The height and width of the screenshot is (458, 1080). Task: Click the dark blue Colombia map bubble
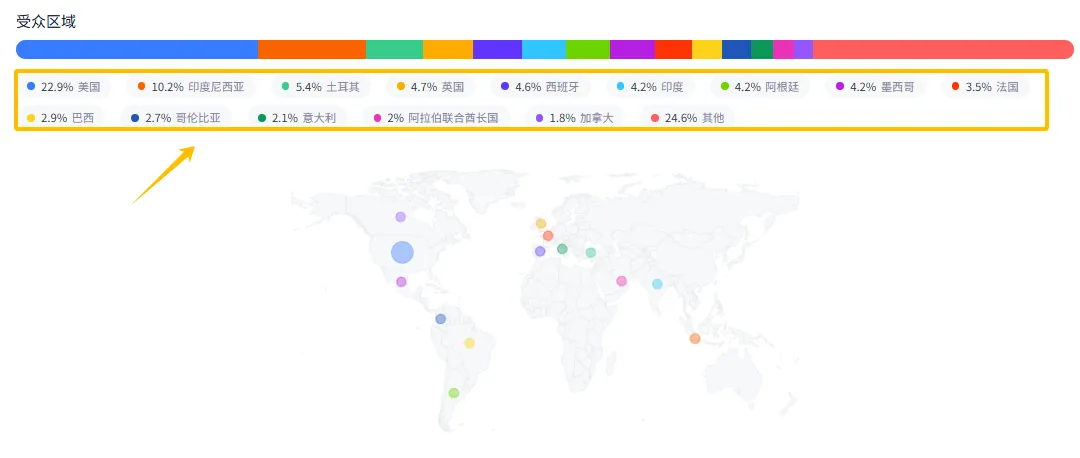(441, 319)
